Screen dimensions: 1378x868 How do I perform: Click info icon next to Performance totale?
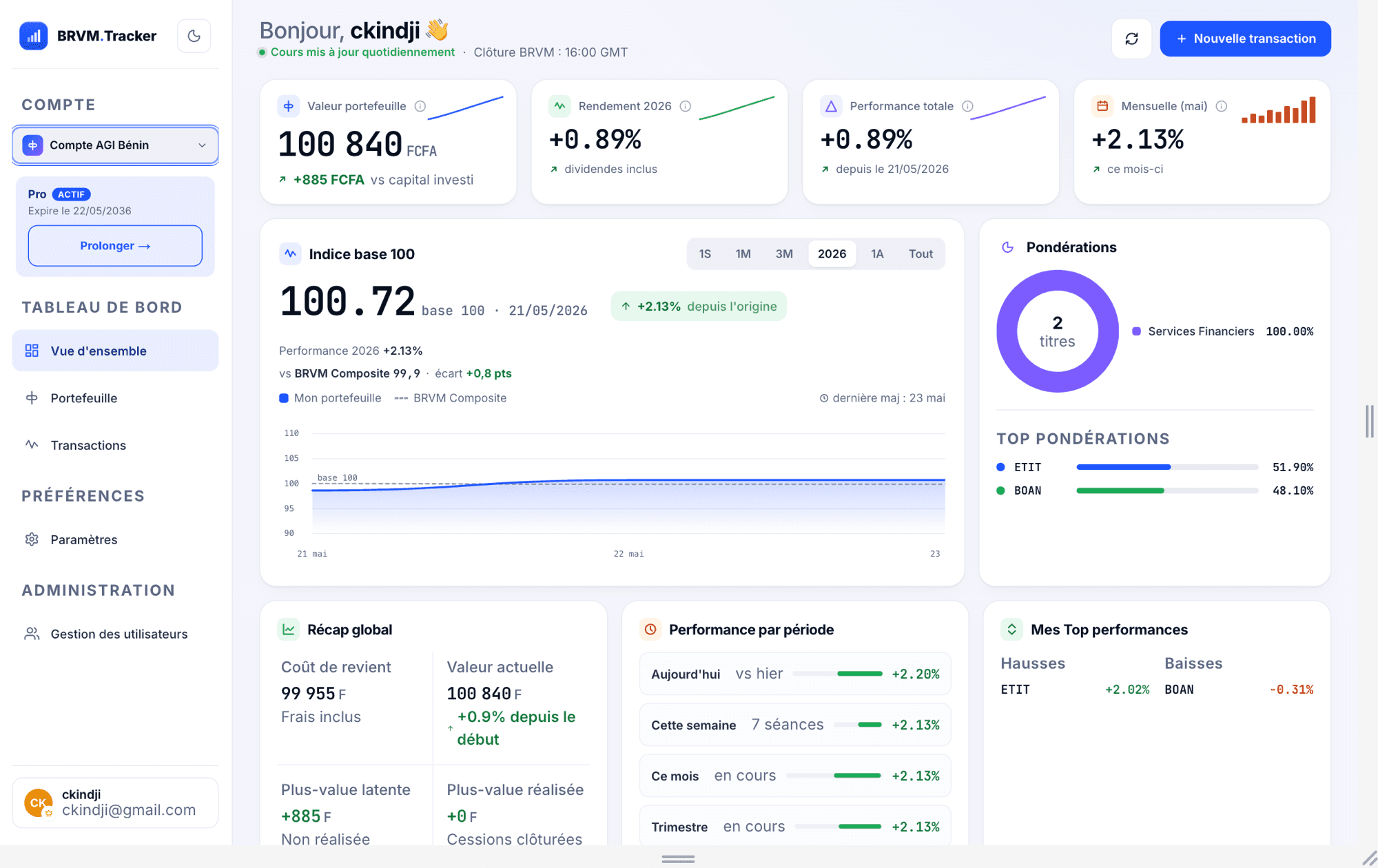(967, 106)
